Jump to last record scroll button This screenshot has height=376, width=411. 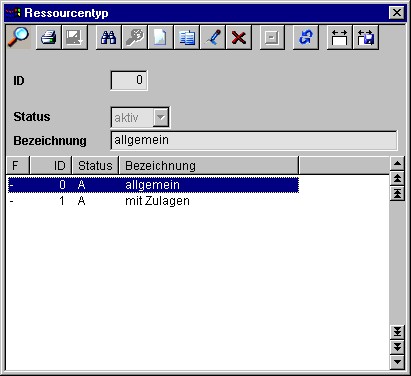[x=397, y=332]
